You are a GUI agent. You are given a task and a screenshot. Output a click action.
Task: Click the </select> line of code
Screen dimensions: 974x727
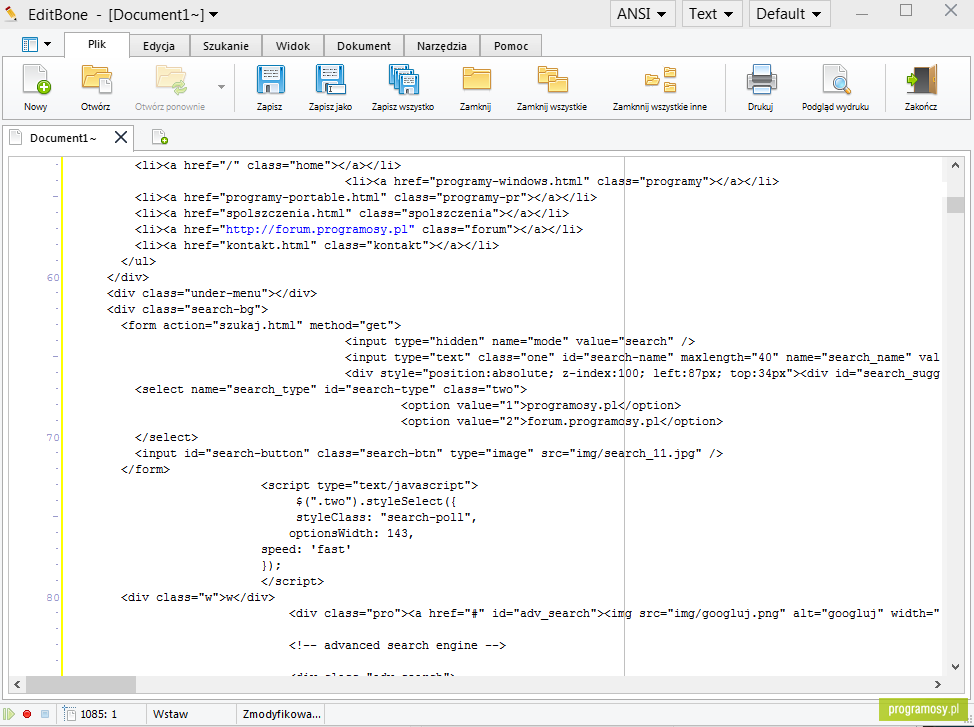(x=166, y=437)
